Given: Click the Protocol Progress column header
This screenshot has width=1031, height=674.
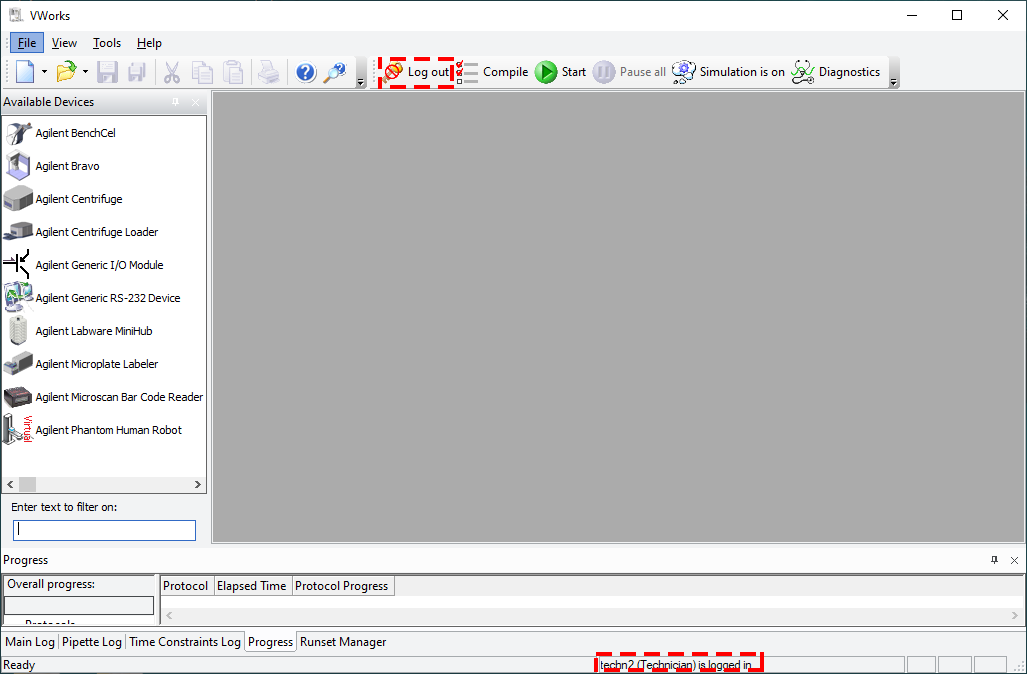Looking at the screenshot, I should 343,586.
